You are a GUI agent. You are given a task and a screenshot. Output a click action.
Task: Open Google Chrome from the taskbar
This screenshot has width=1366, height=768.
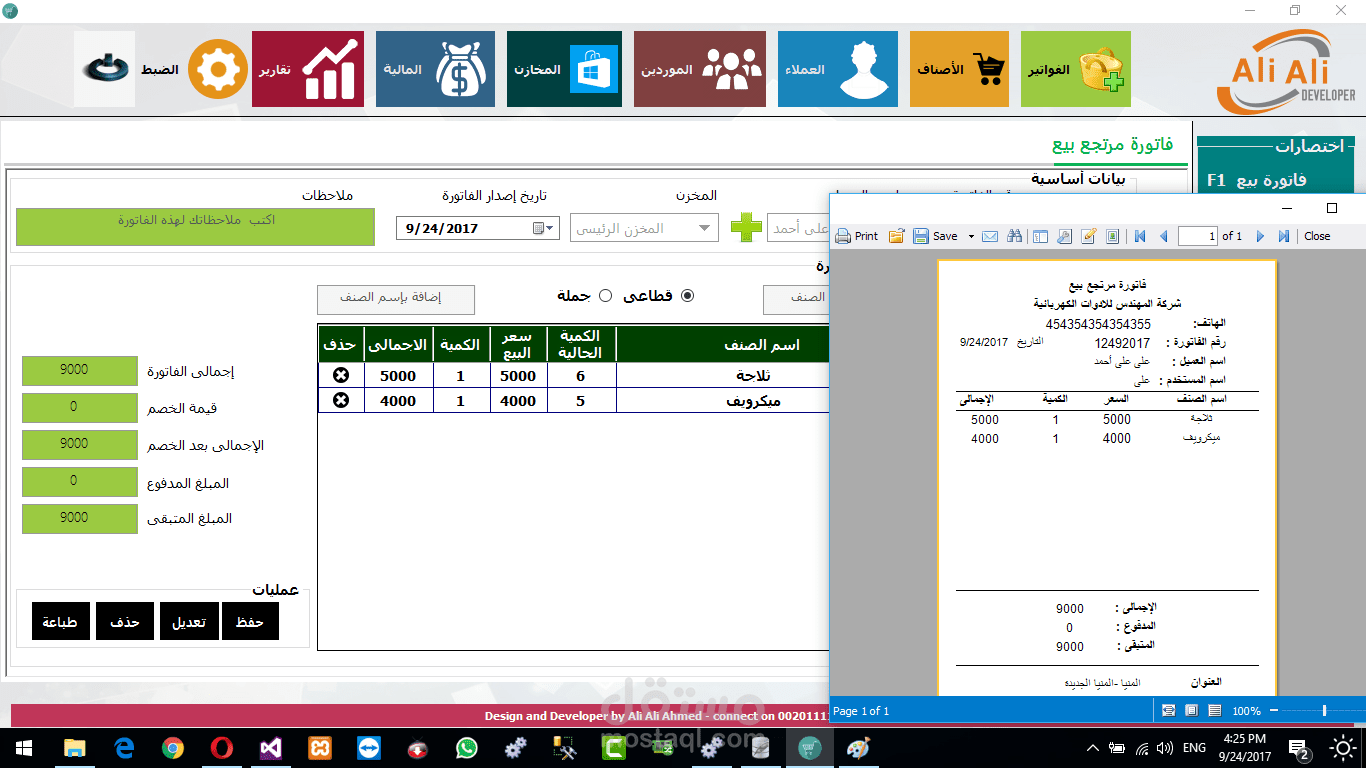tap(173, 748)
